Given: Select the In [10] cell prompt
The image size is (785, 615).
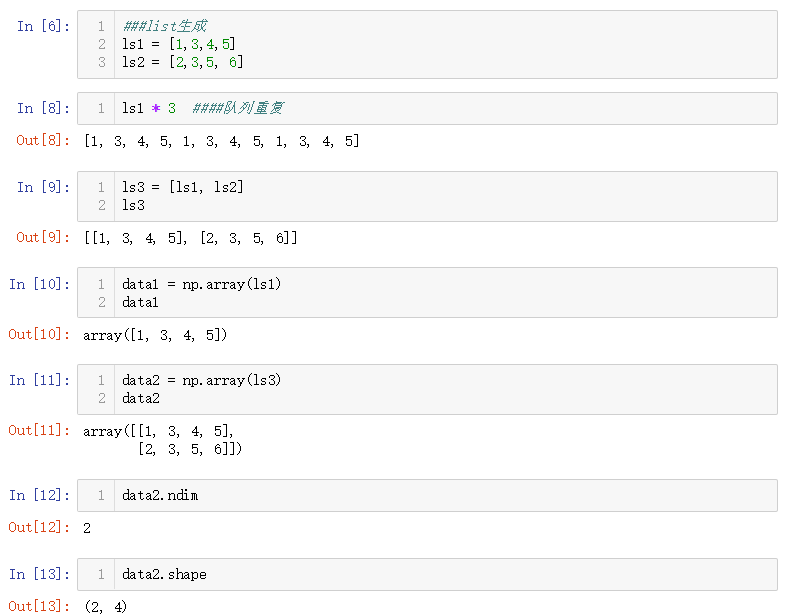Looking at the screenshot, I should point(39,284).
